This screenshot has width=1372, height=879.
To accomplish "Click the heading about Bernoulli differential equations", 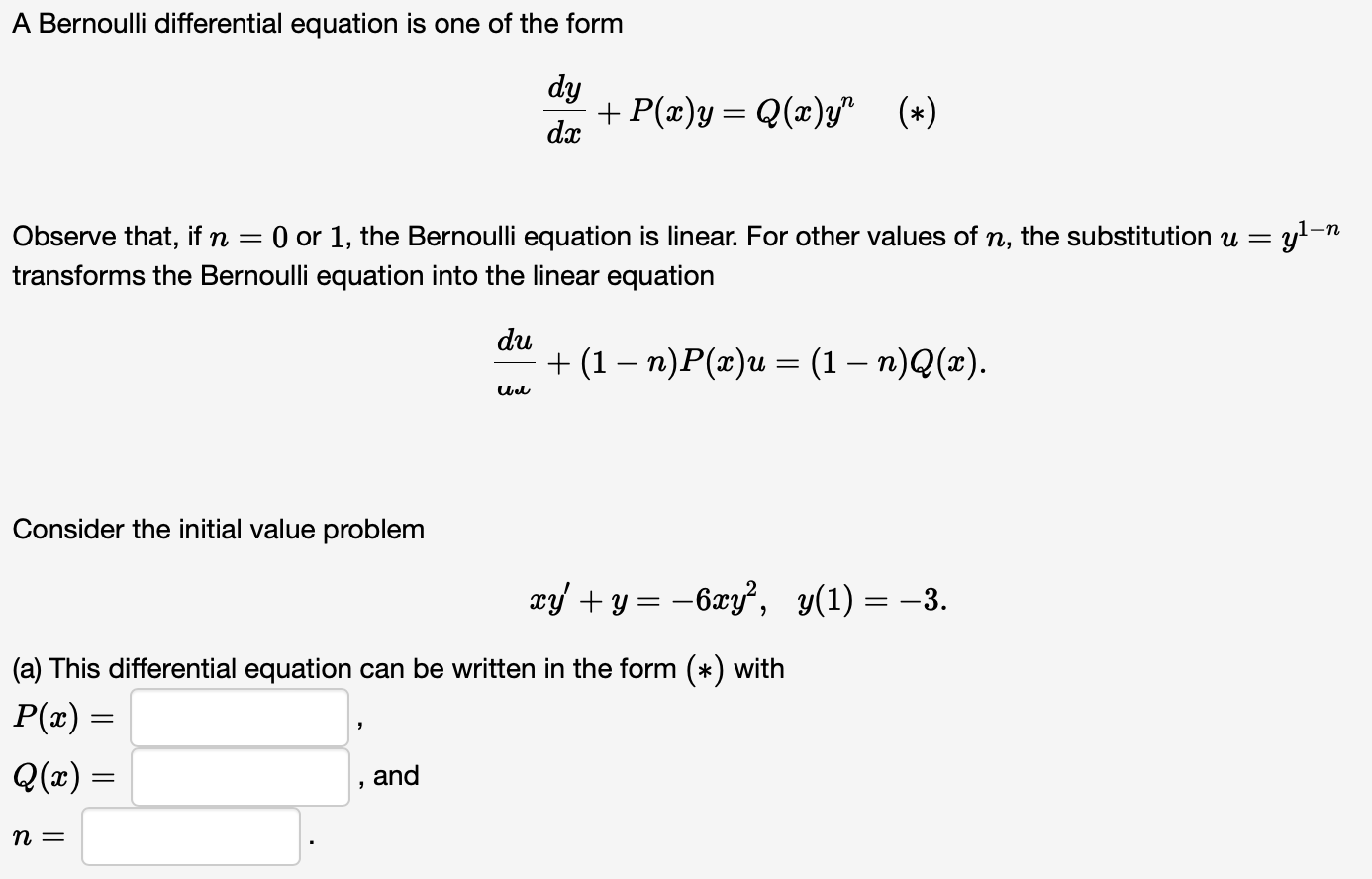I will [x=317, y=24].
